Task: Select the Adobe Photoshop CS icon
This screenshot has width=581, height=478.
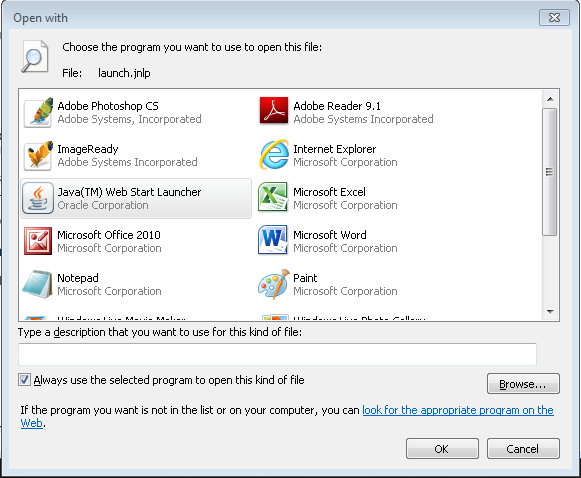Action: coord(38,112)
